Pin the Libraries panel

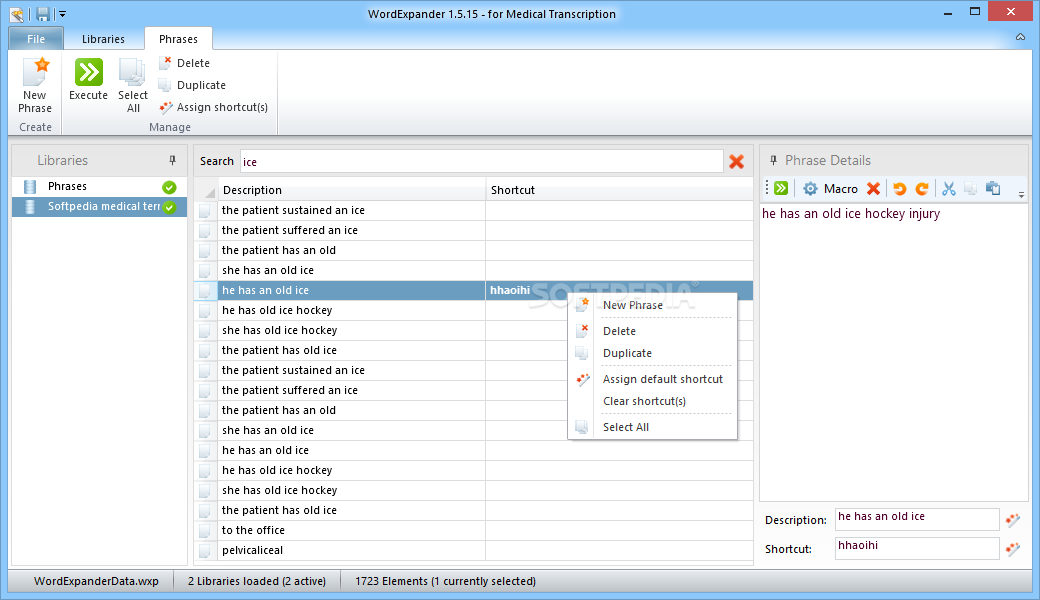172,160
